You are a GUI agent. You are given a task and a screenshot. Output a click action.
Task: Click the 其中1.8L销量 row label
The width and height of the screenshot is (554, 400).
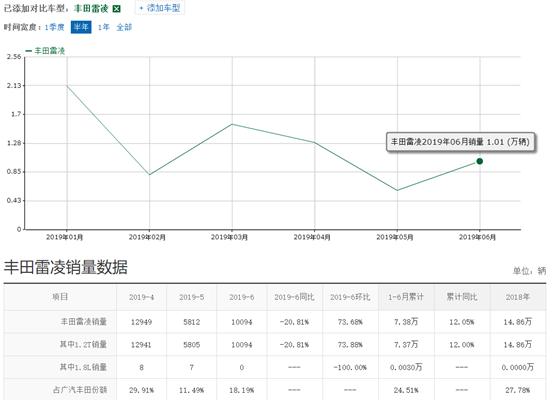pos(83,367)
